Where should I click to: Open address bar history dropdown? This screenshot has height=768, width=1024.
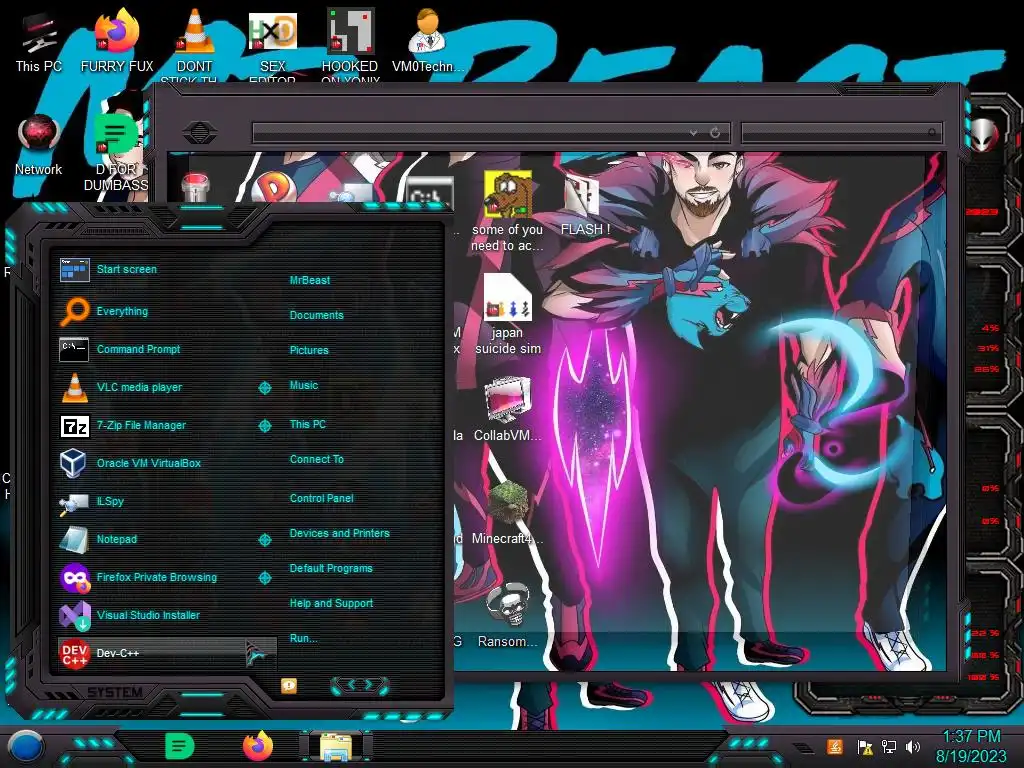[694, 133]
